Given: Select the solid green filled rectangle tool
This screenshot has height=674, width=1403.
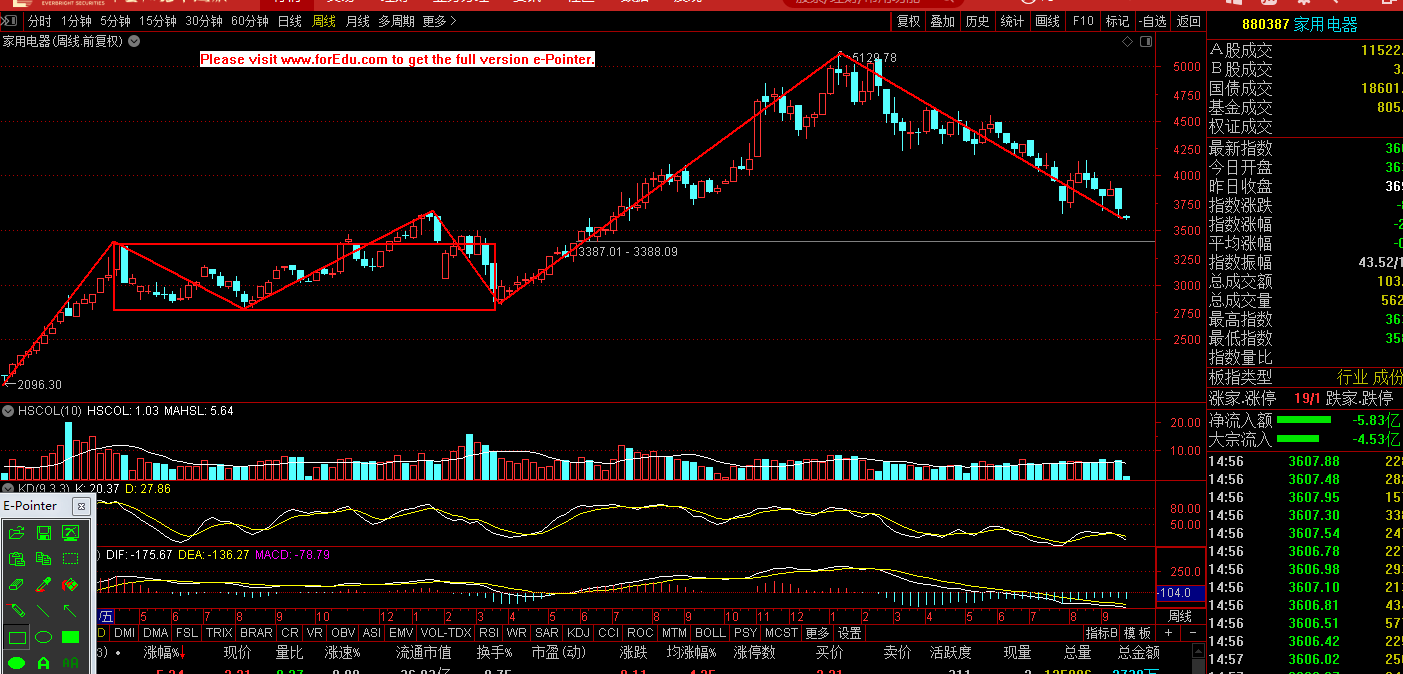Looking at the screenshot, I should tap(70, 637).
